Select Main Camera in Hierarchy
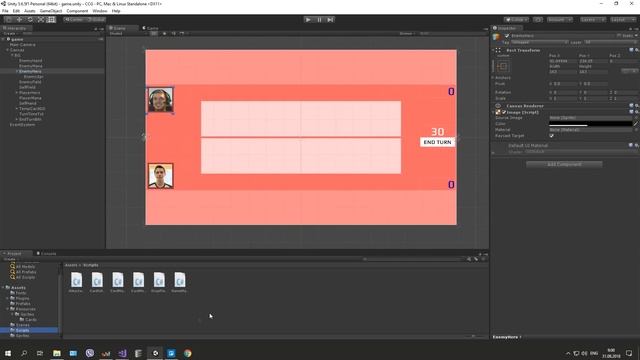The image size is (640, 360). point(22,44)
